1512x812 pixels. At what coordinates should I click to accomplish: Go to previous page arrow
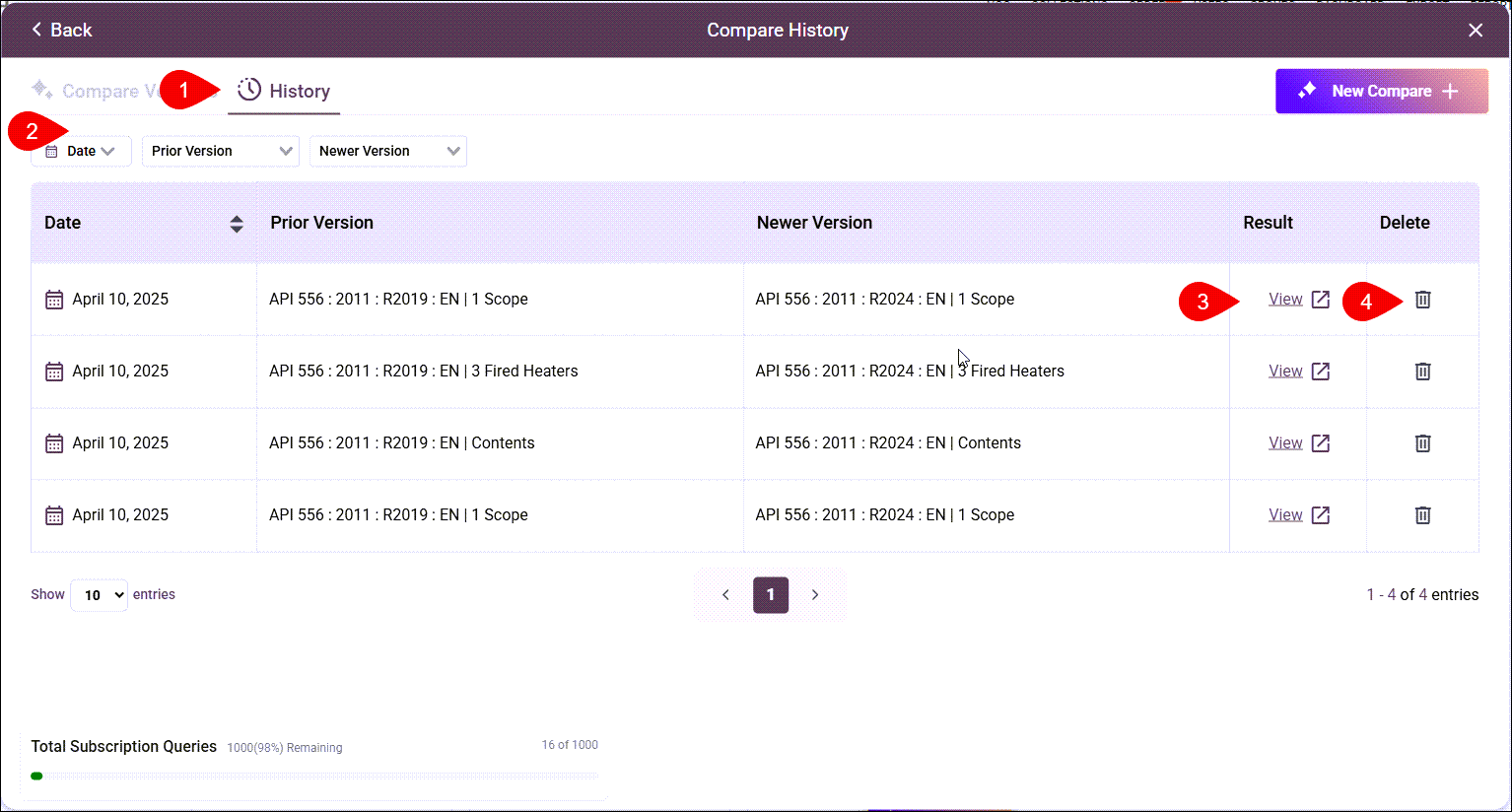725,595
